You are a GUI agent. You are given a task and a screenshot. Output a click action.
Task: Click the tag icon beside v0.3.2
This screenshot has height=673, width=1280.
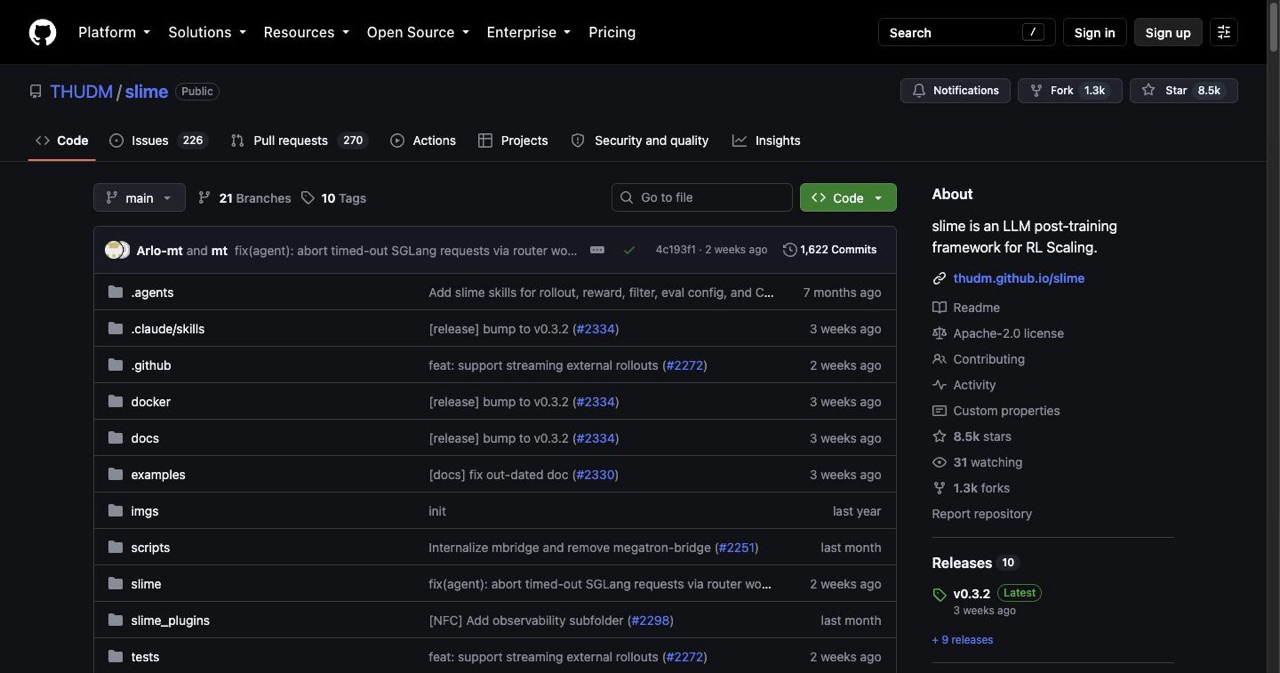(939, 594)
